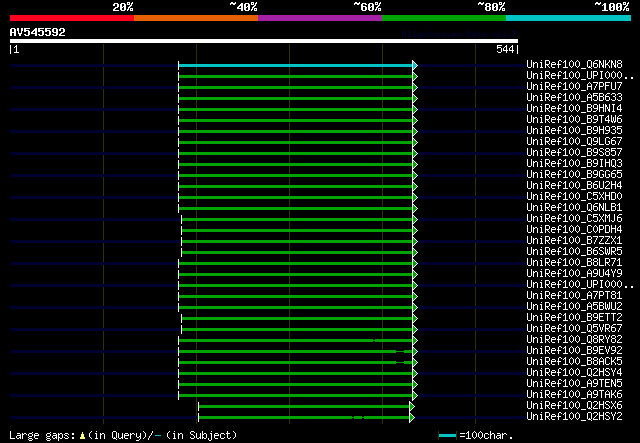Viewport: 640px width, 443px height.
Task: Click the green ~80% identity legend segment
Action: point(444,18)
